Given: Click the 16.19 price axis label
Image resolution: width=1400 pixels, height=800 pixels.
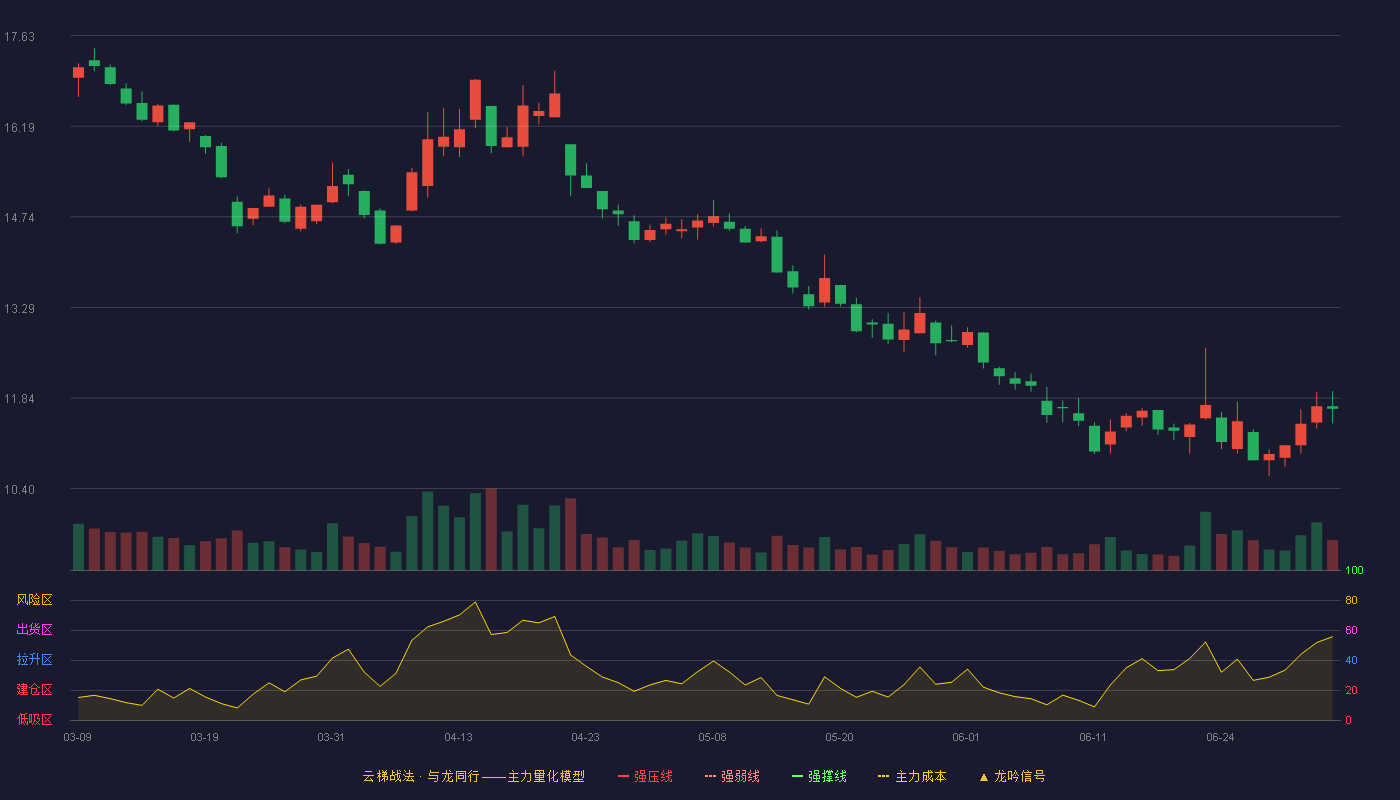Looking at the screenshot, I should [x=19, y=128].
